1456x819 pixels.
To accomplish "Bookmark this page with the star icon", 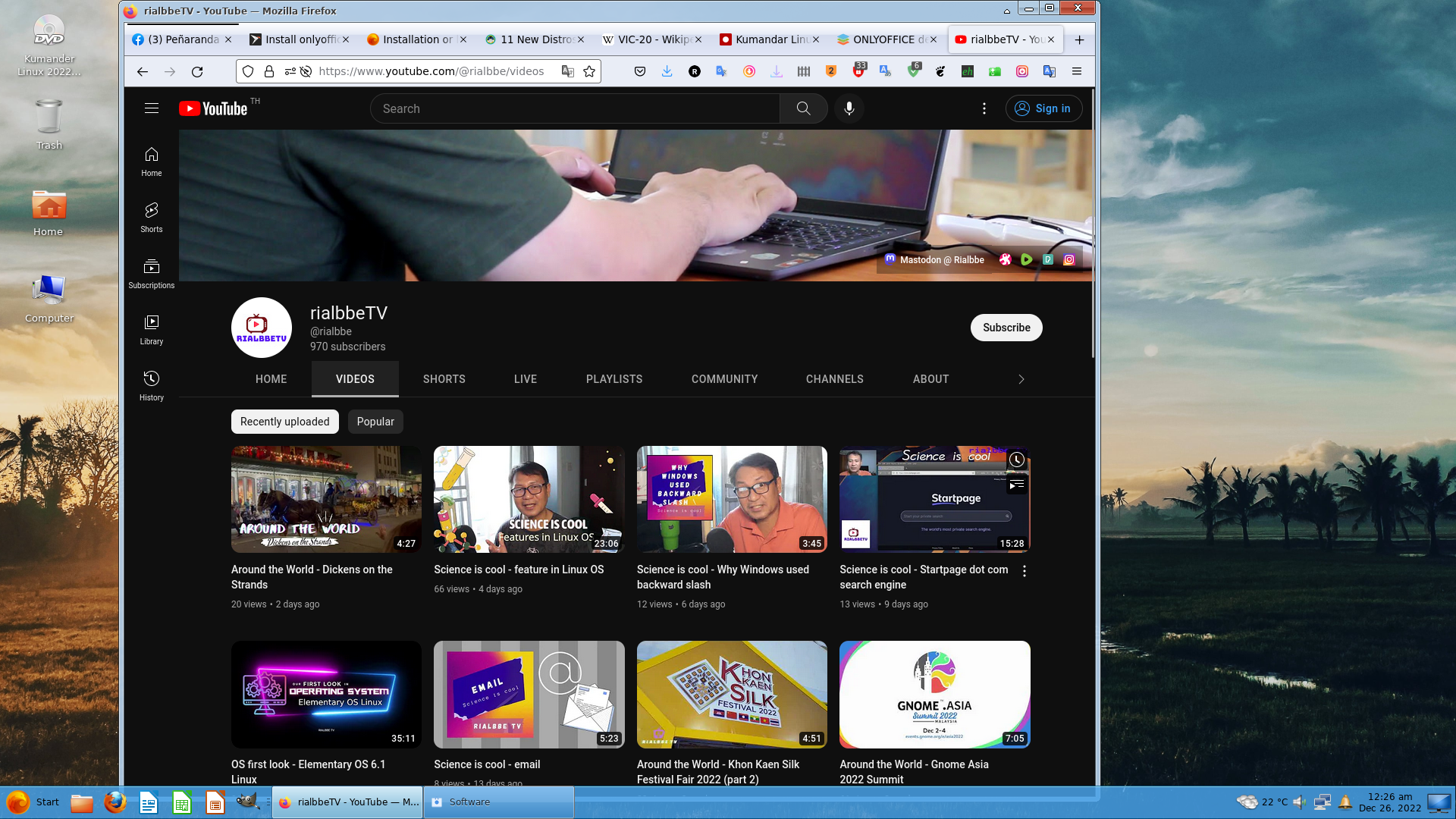I will pos(589,71).
